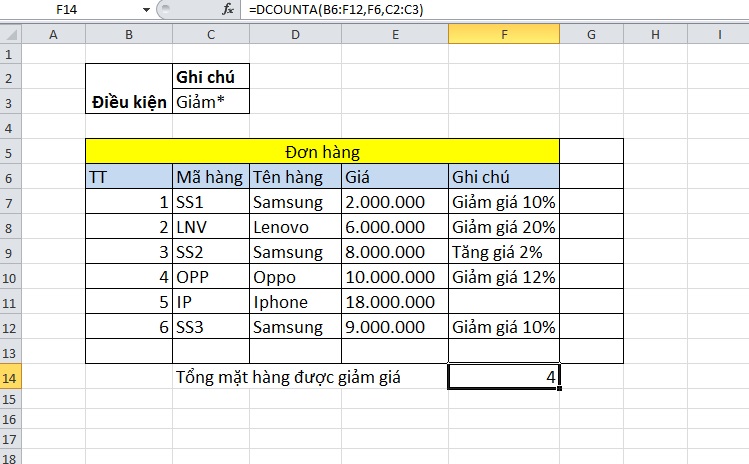Select the Iphone price cell 18.000.000
Viewport: 749px width, 464px height.
pyautogui.click(x=394, y=302)
